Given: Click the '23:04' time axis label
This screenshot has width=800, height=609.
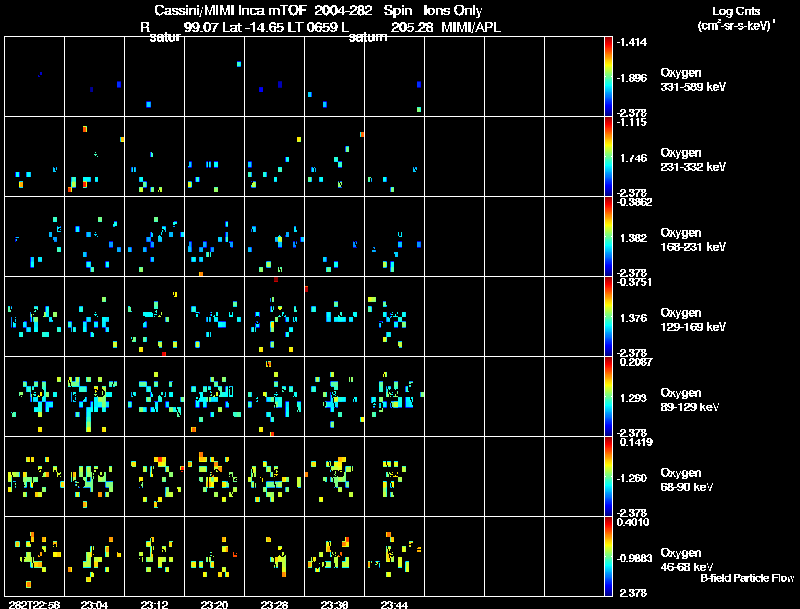Looking at the screenshot, I should pyautogui.click(x=94, y=604).
